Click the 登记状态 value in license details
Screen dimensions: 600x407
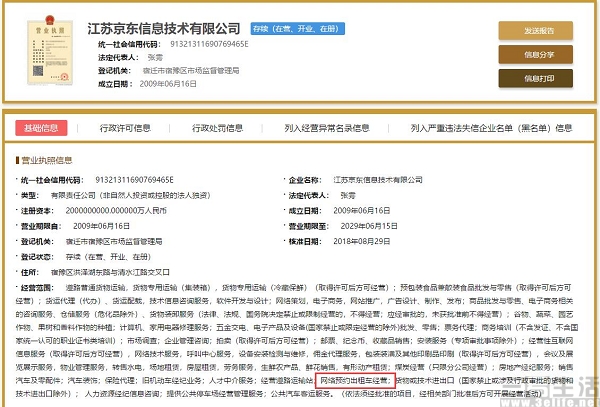(x=108, y=257)
